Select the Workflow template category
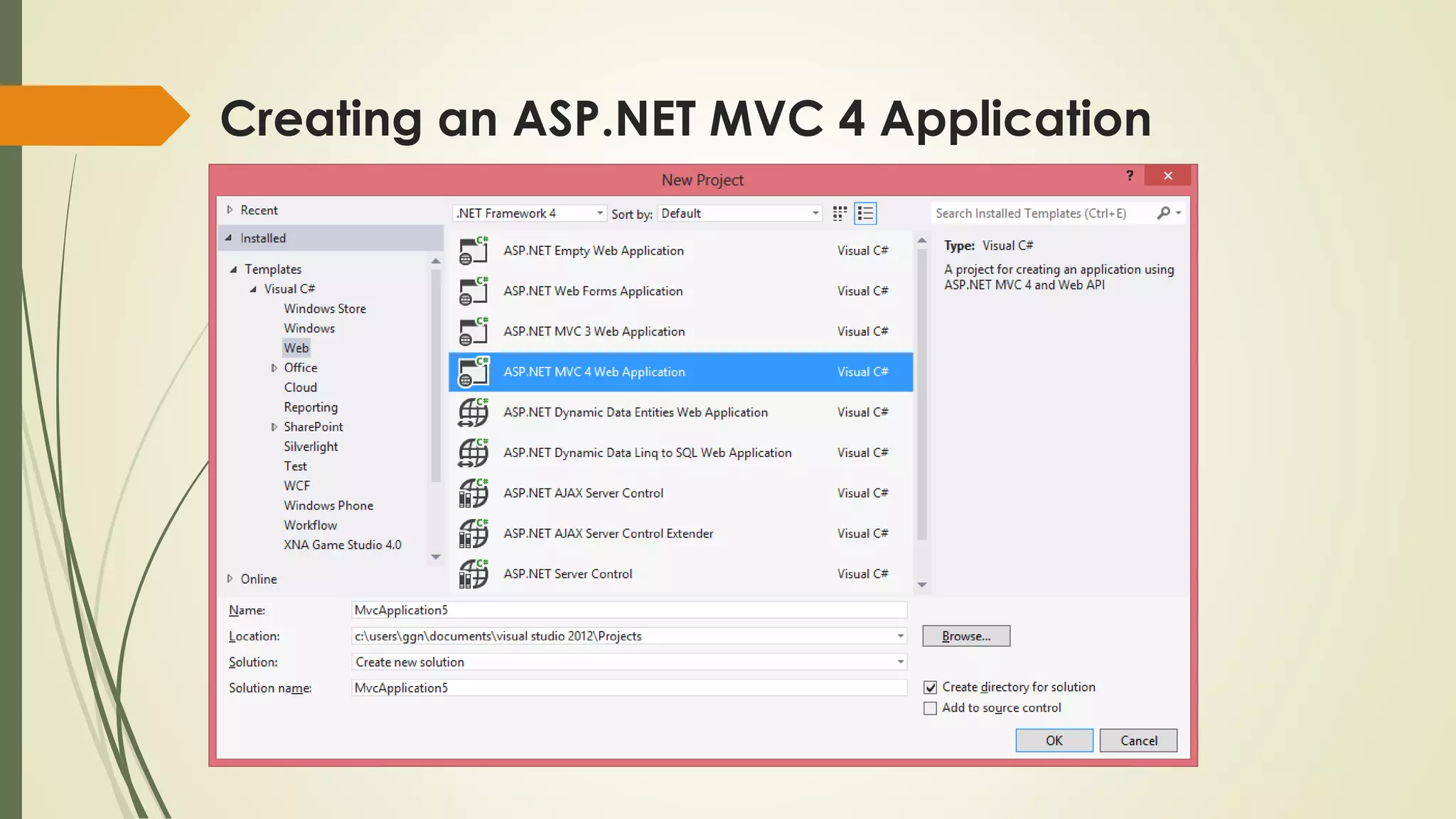 (311, 525)
